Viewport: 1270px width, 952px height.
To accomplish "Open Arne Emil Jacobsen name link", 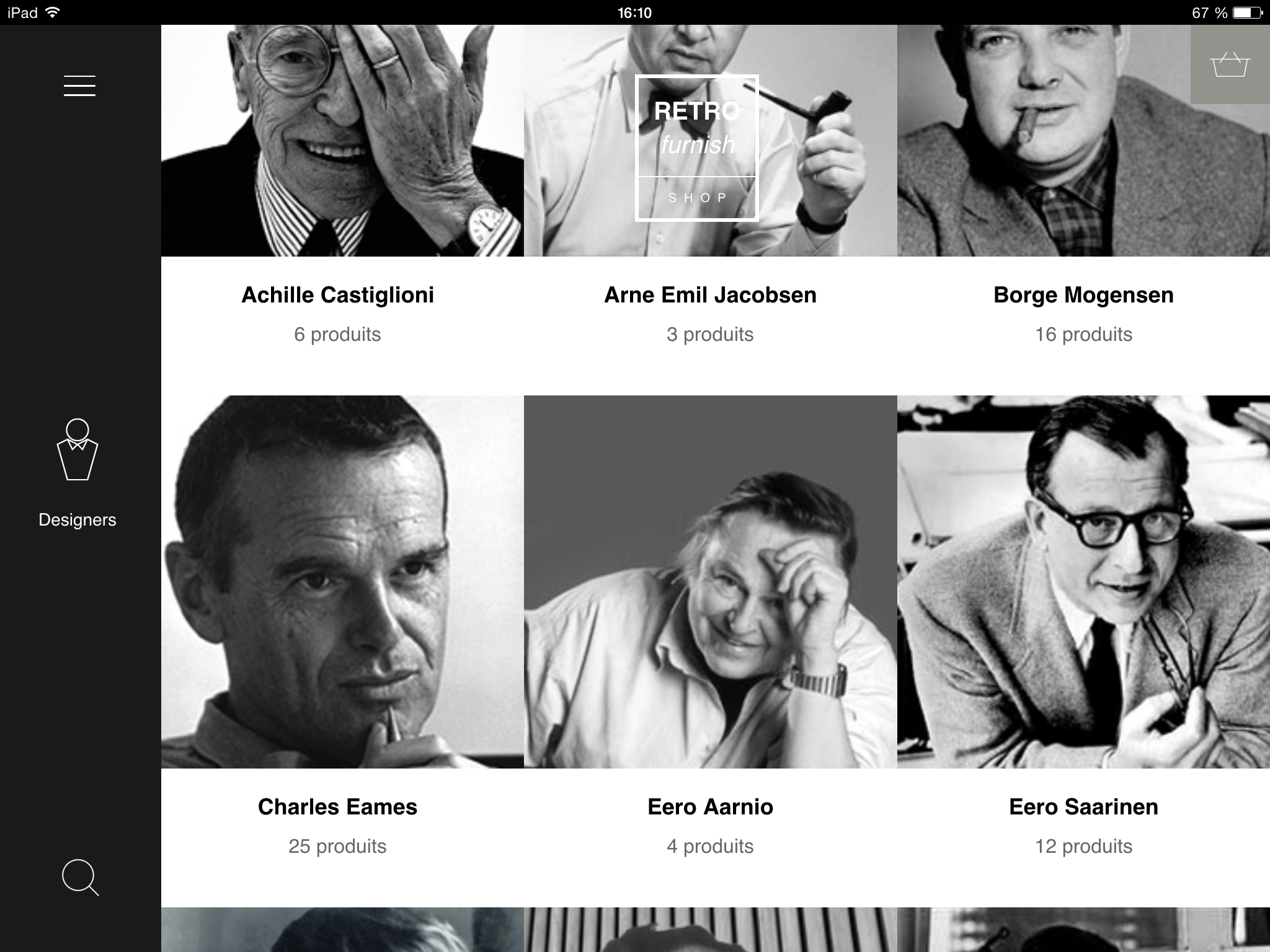I will 710,295.
